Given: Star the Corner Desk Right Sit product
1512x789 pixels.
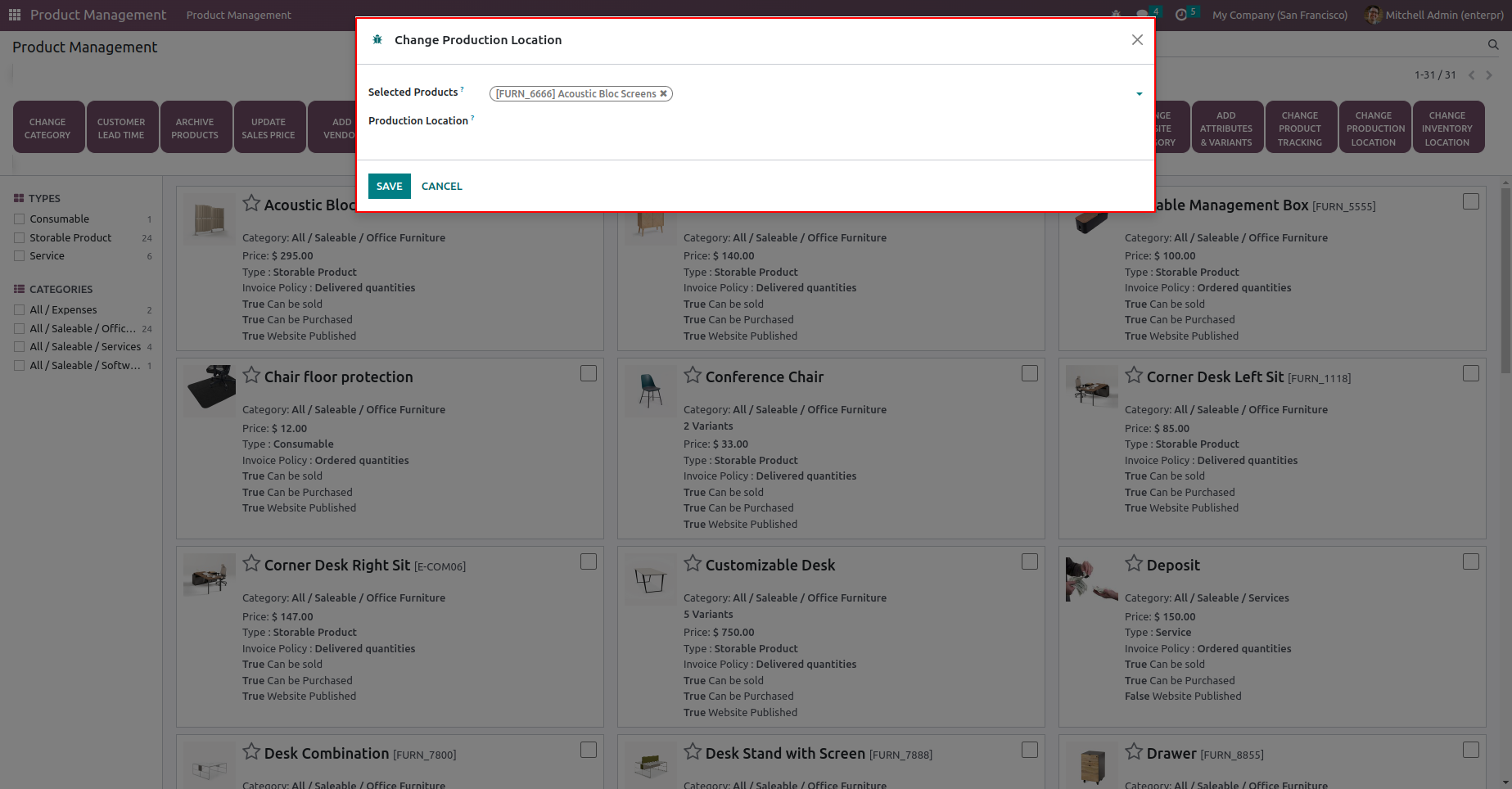Looking at the screenshot, I should (x=251, y=563).
